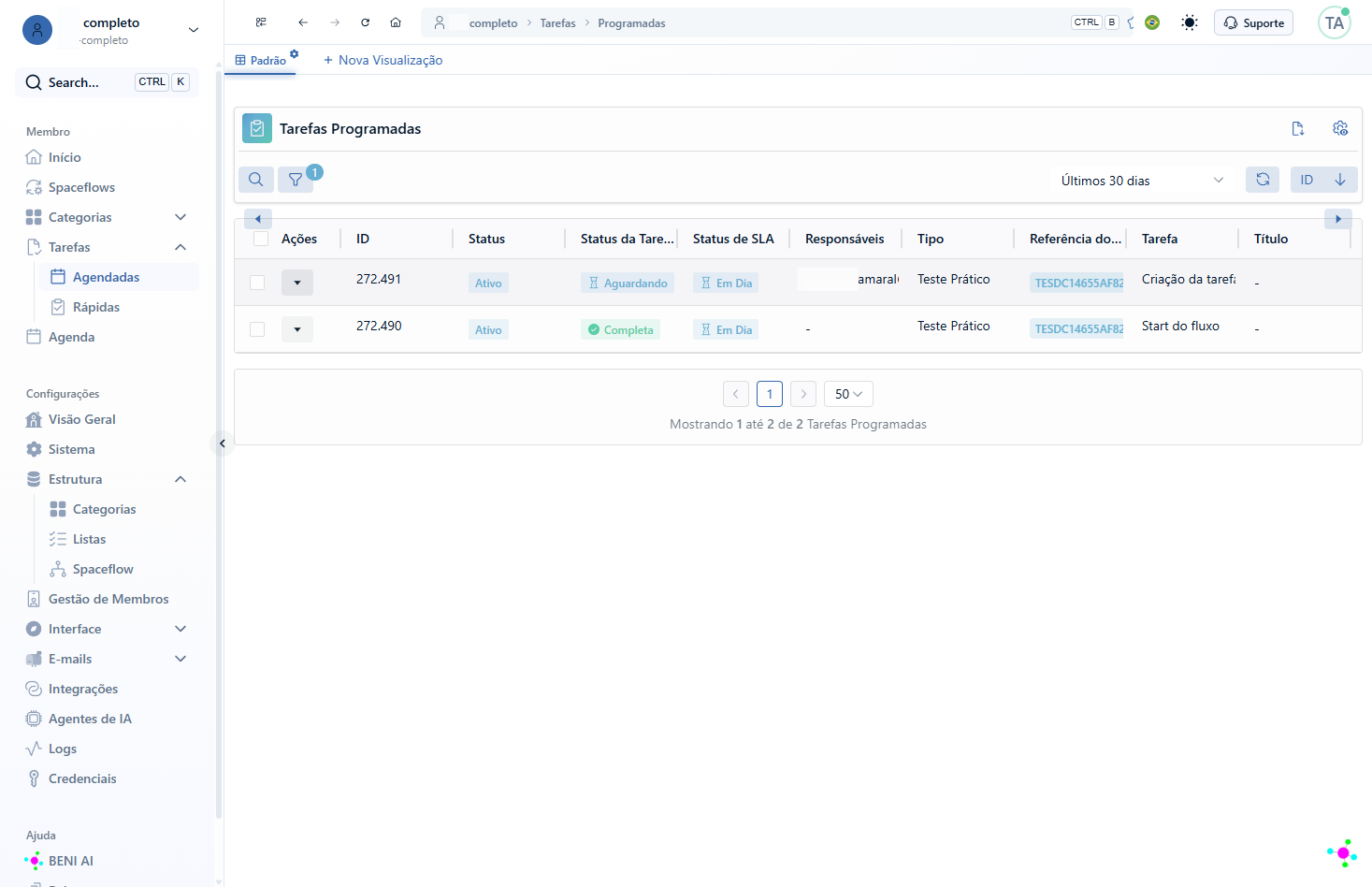
Task: Select the Padrão view tab
Action: (261, 60)
